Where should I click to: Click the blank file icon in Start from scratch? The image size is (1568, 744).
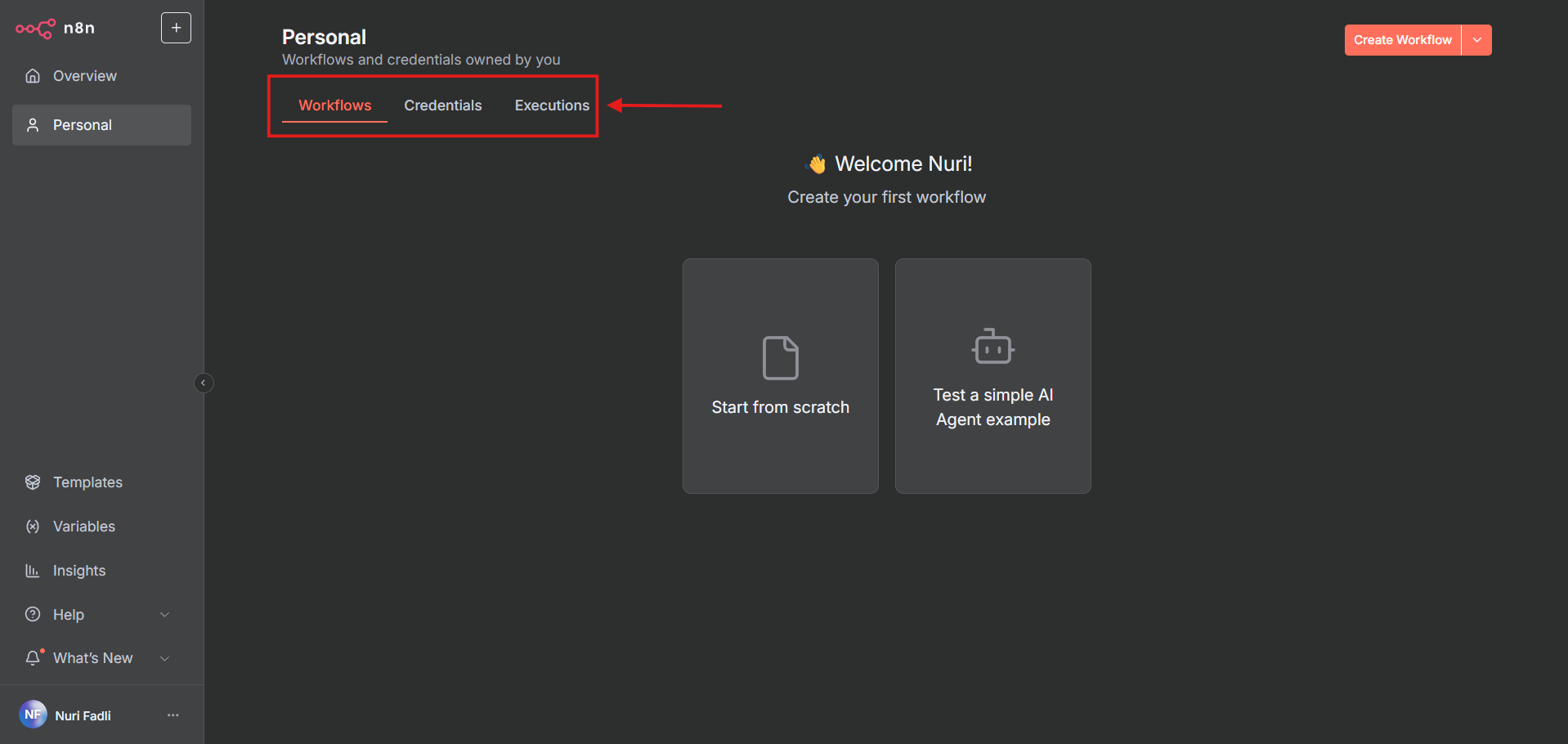781,358
